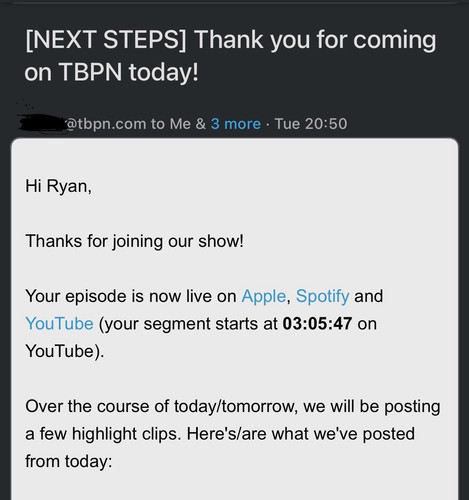The image size is (469, 500).
Task: Click the bold 03:05:47 segment time
Action: coord(317,324)
